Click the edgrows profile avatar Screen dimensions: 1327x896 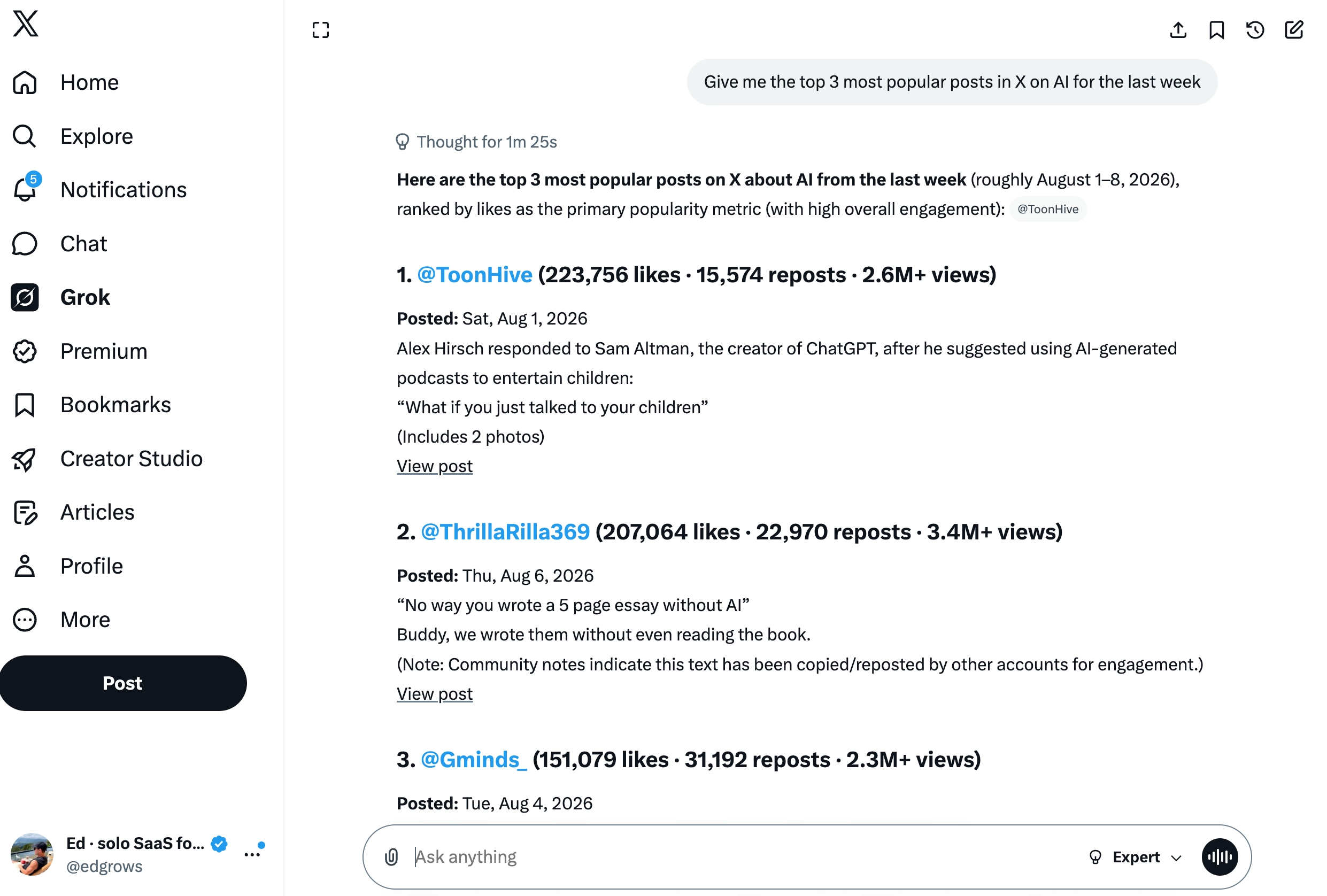[32, 854]
